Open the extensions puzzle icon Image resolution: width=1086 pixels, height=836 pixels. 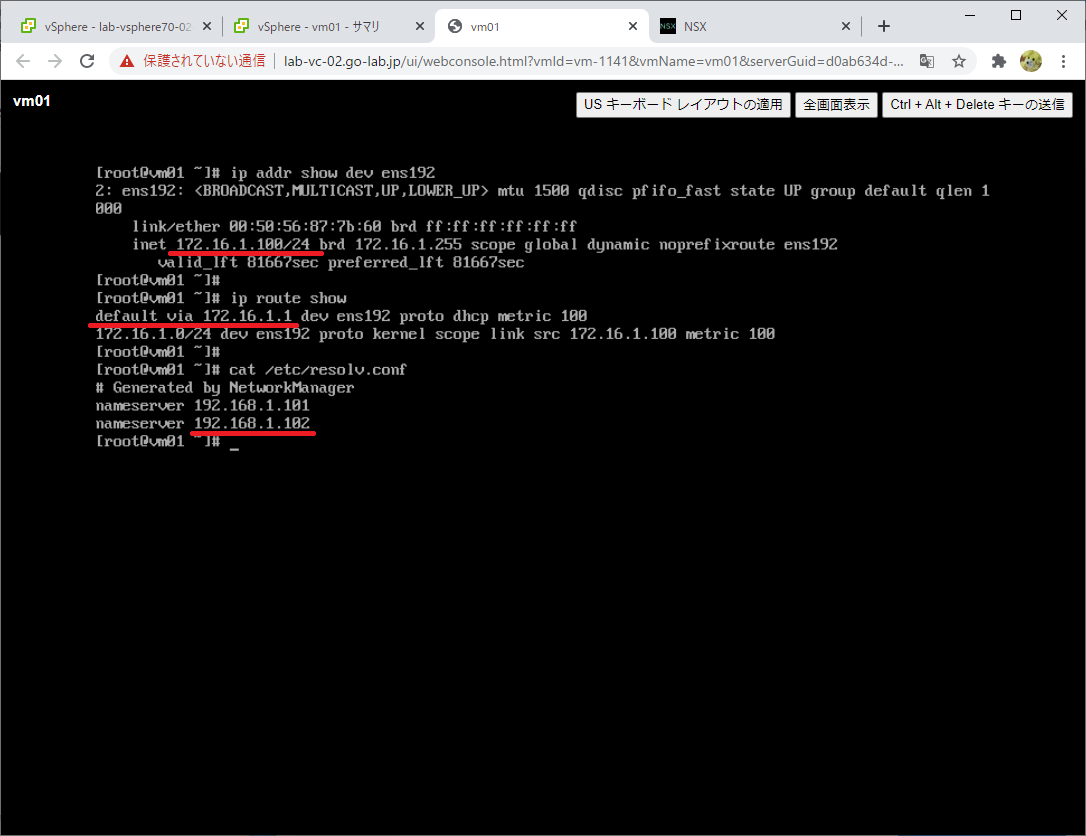(x=998, y=61)
